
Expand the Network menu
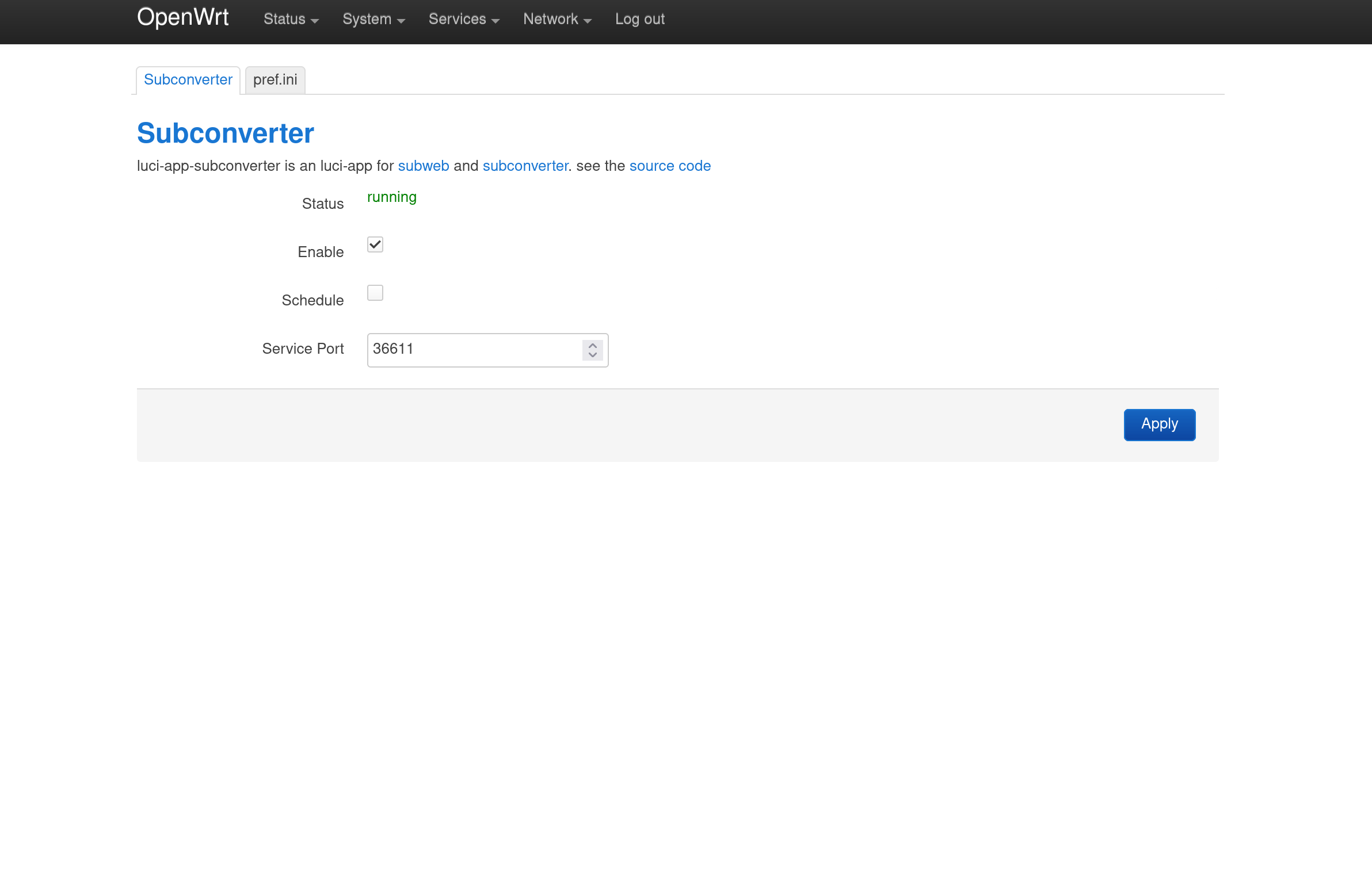coord(557,20)
